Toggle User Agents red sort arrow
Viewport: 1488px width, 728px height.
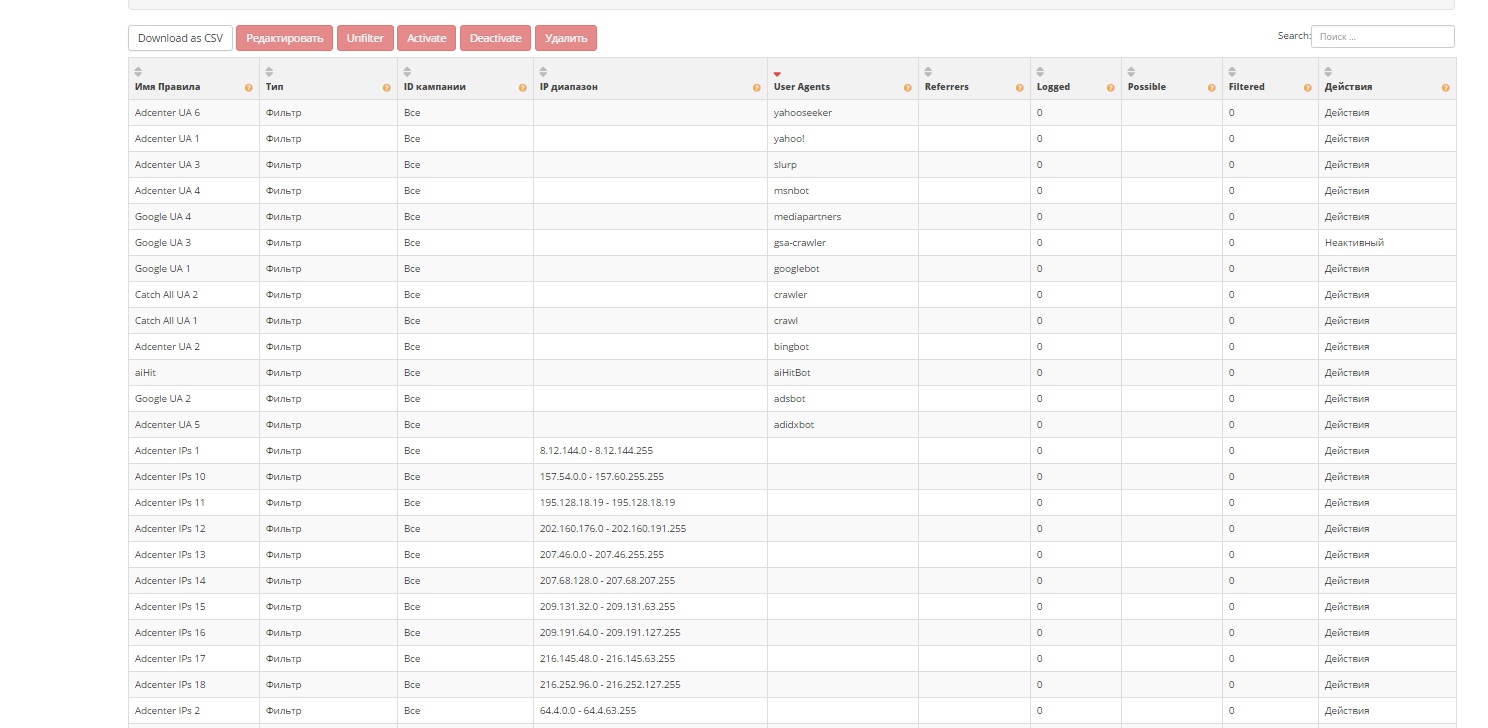(777, 73)
